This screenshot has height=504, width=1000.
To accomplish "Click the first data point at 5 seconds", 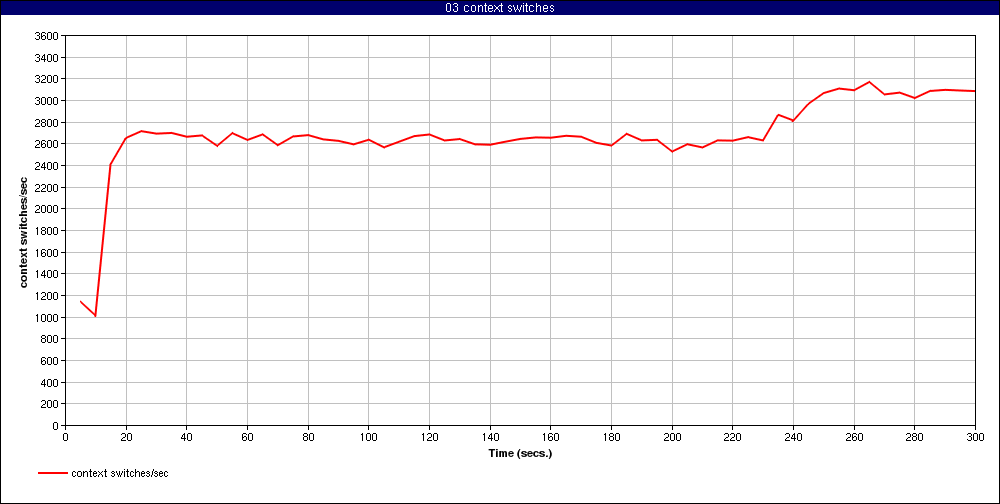I will click(x=80, y=301).
